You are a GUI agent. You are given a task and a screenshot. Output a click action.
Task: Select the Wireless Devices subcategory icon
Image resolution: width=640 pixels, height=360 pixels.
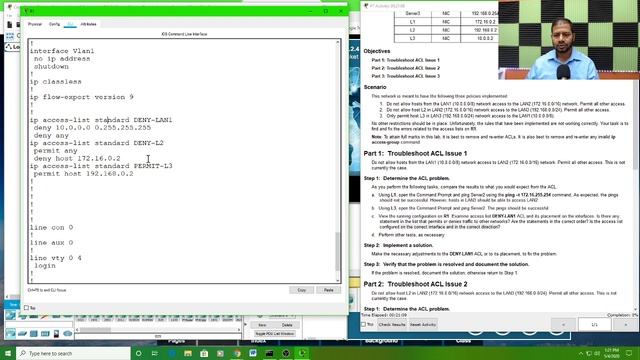pyautogui.click(x=45, y=333)
